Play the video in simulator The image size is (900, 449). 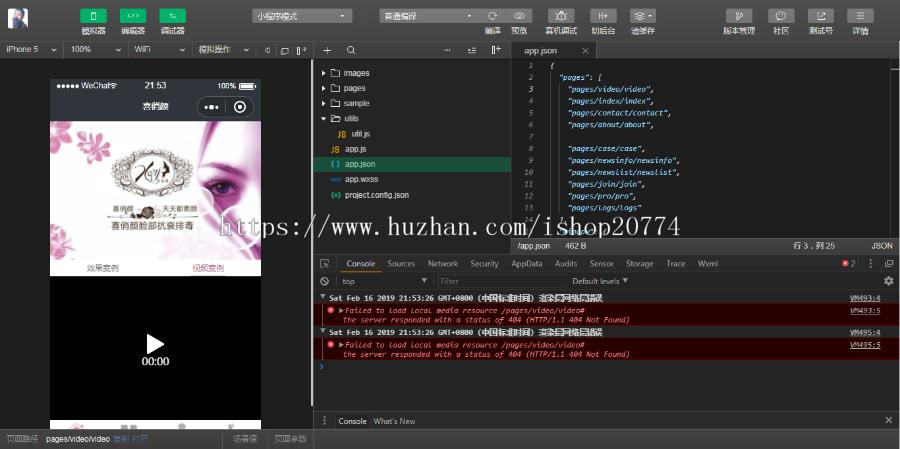(x=155, y=344)
